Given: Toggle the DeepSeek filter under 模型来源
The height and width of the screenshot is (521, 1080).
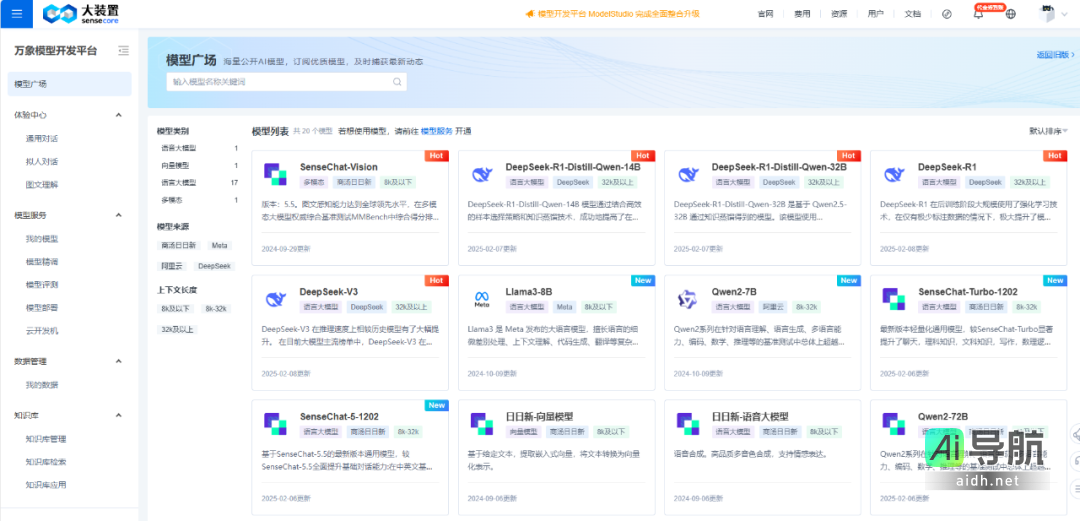Looking at the screenshot, I should coord(214,266).
